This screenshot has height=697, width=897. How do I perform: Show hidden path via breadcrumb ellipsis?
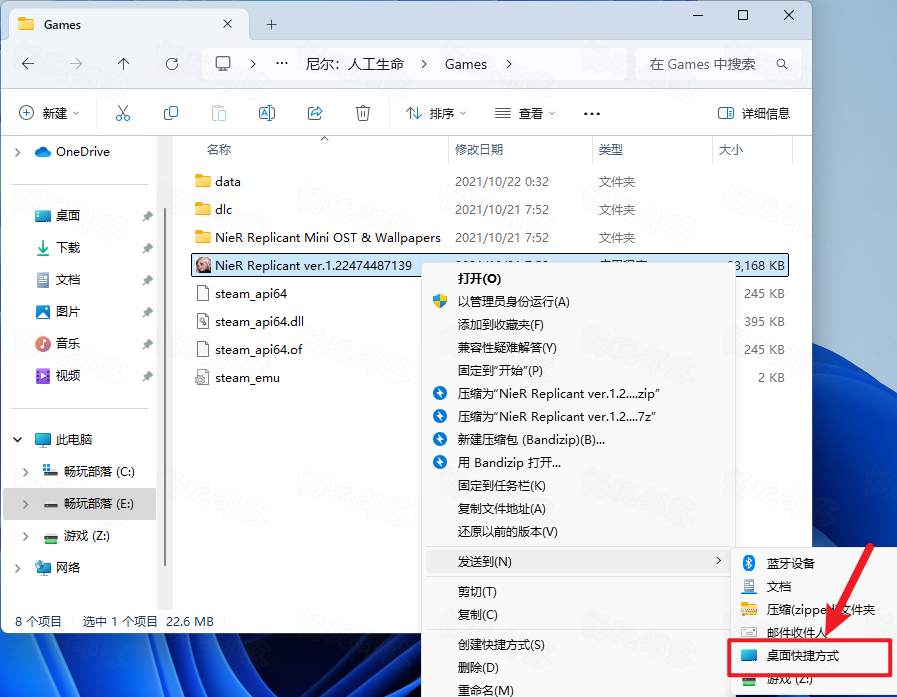tap(281, 64)
